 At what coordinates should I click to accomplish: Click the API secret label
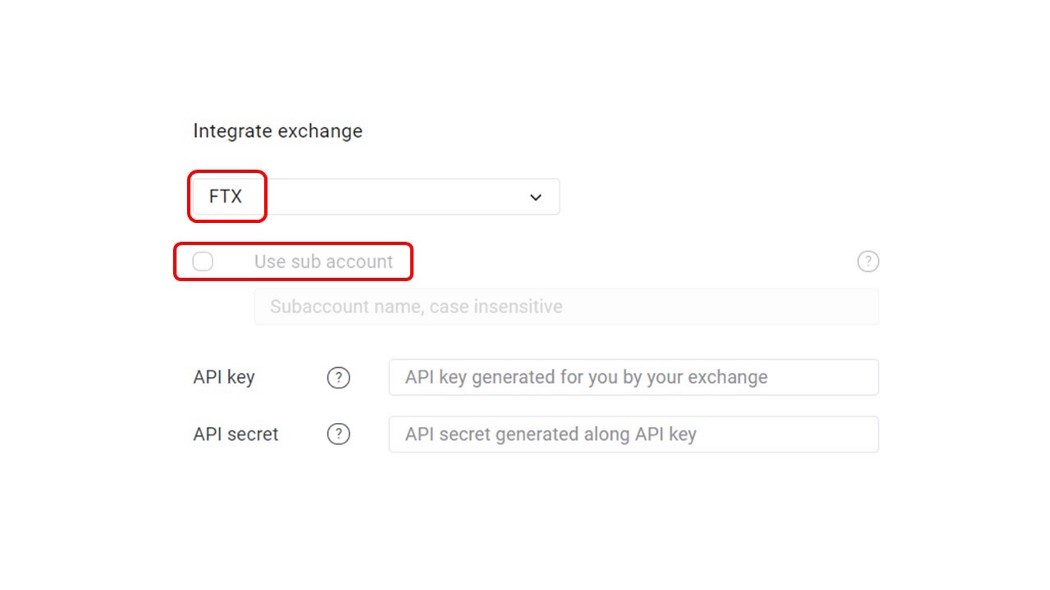(x=236, y=434)
